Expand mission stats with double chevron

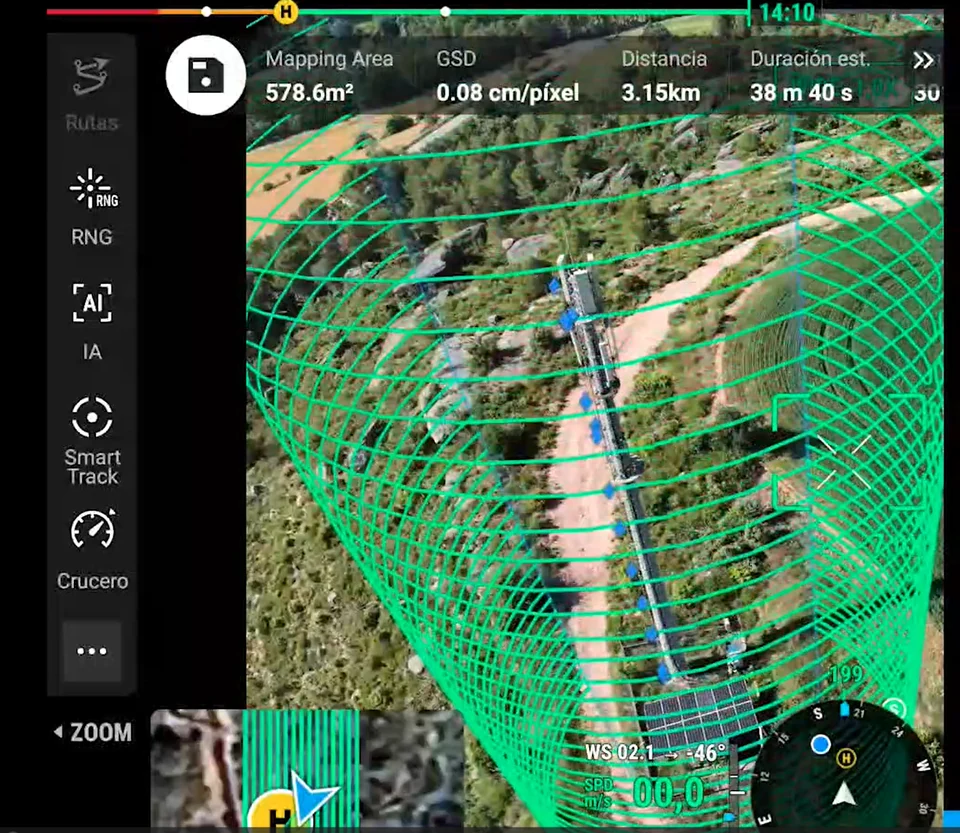923,60
